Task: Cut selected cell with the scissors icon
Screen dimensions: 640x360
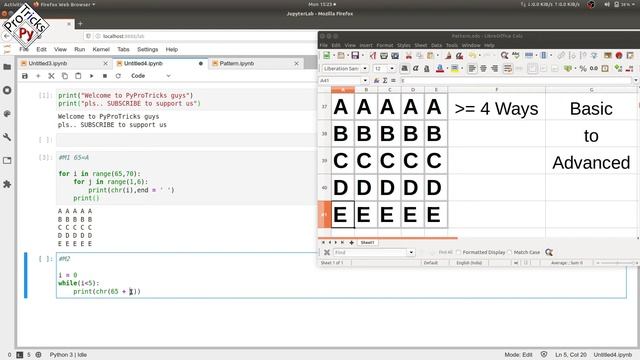Action: click(x=51, y=76)
